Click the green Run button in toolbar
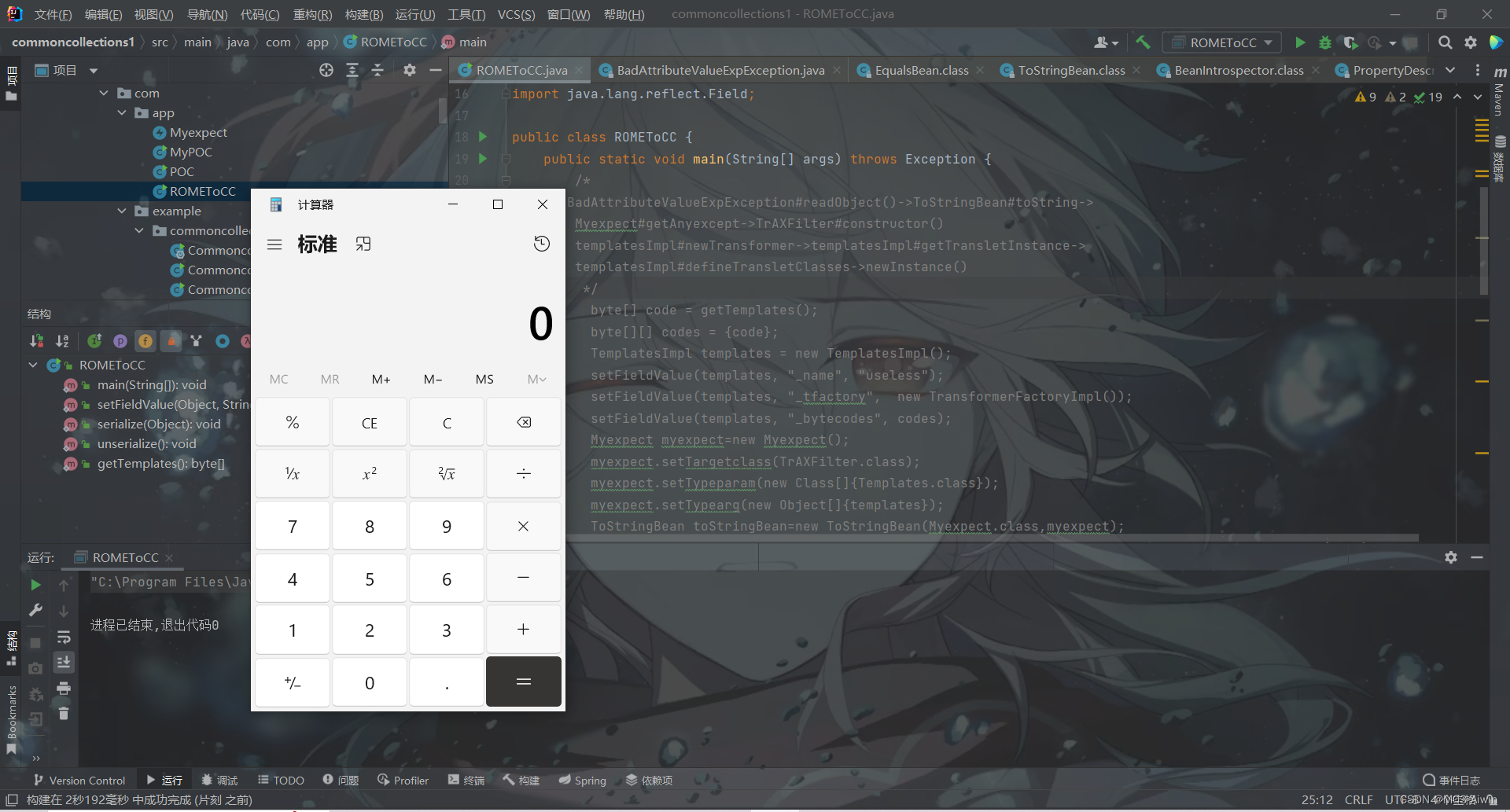Viewport: 1510px width, 812px height. point(1300,42)
